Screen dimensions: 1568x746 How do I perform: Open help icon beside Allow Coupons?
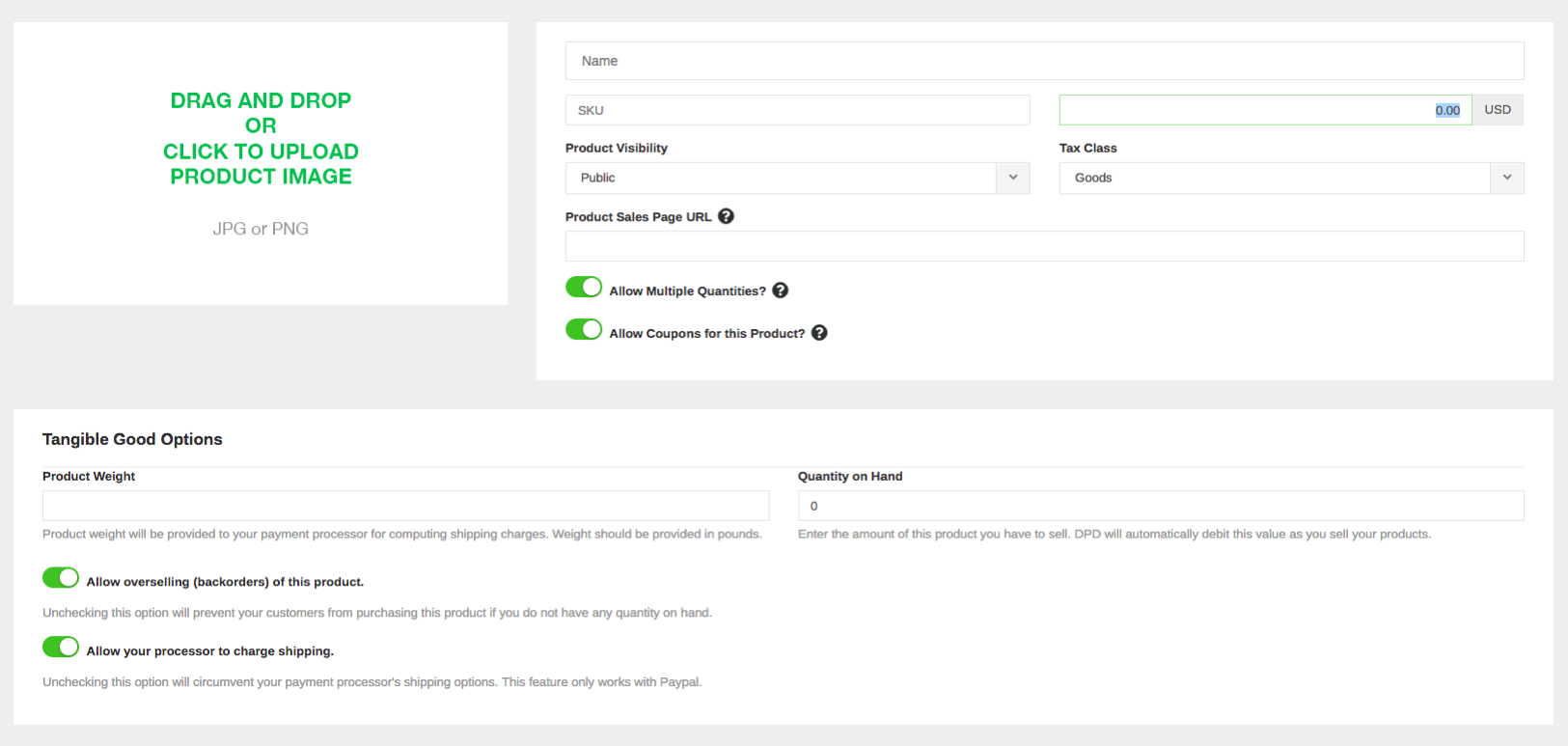click(819, 333)
